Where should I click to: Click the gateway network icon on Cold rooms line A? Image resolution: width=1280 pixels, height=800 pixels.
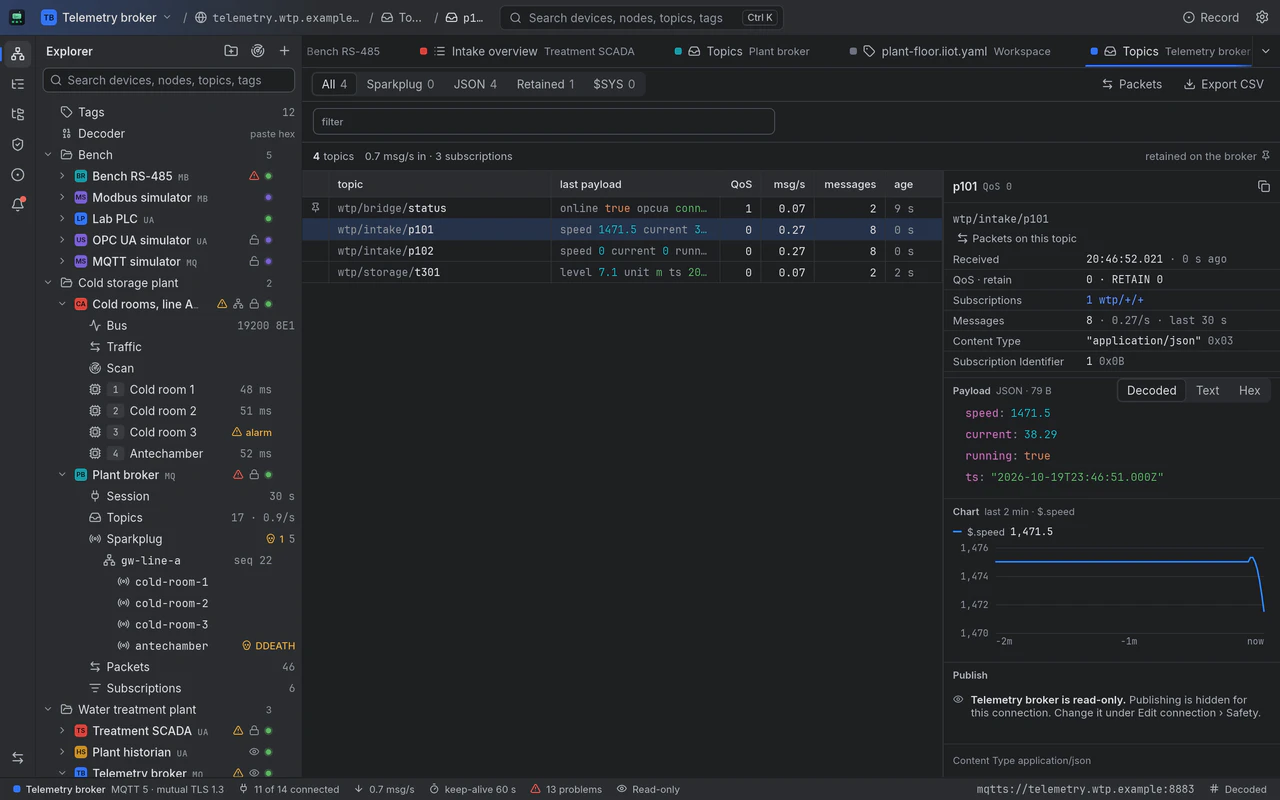tap(238, 304)
